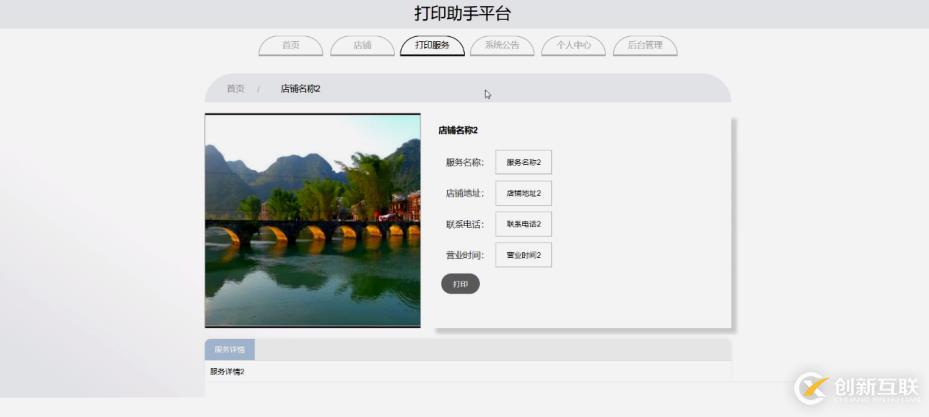Click the 店铺地址: label
This screenshot has width=929, height=417.
pyautogui.click(x=465, y=193)
